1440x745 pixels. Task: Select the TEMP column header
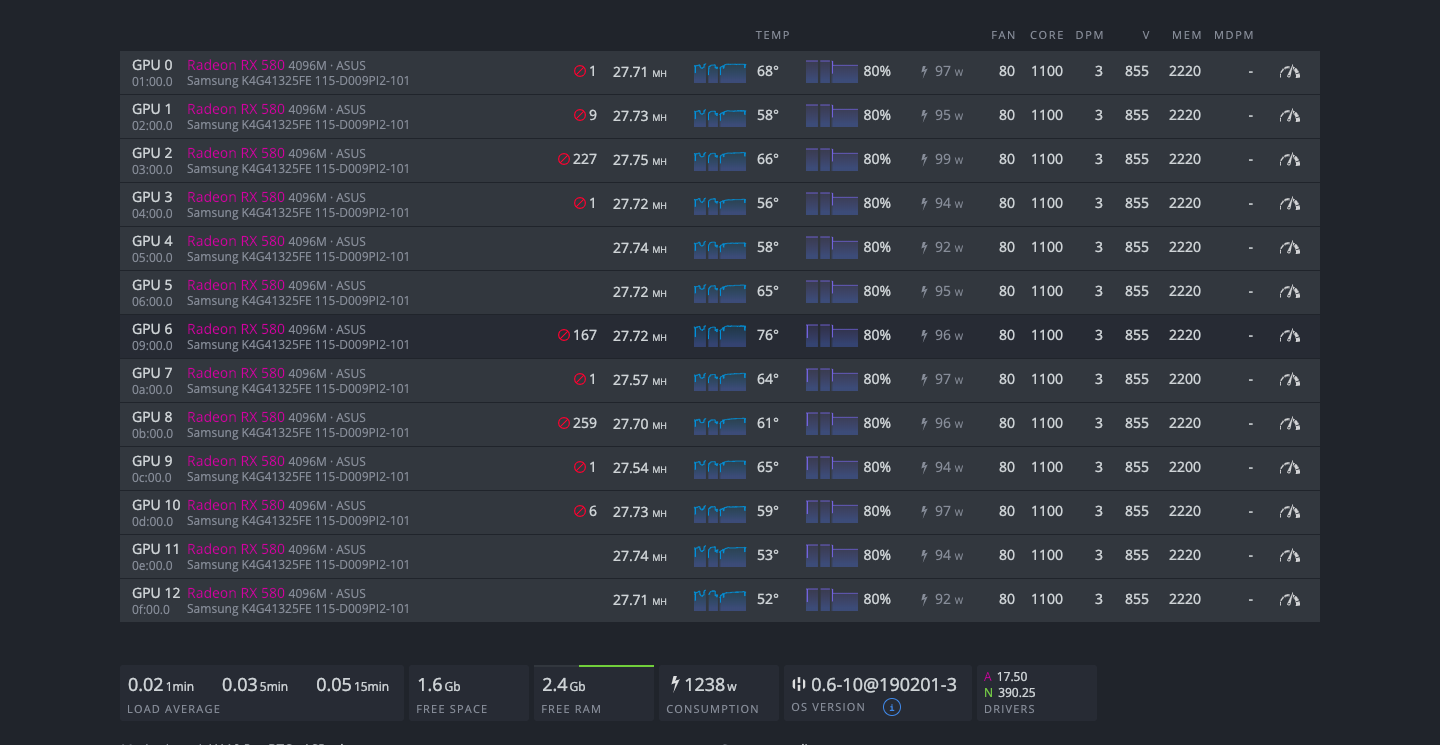(773, 35)
